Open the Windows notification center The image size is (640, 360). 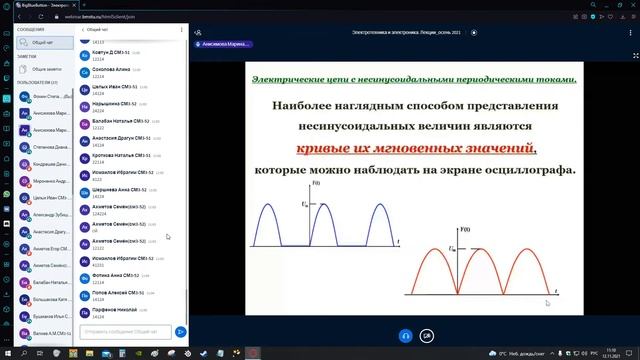click(629, 353)
